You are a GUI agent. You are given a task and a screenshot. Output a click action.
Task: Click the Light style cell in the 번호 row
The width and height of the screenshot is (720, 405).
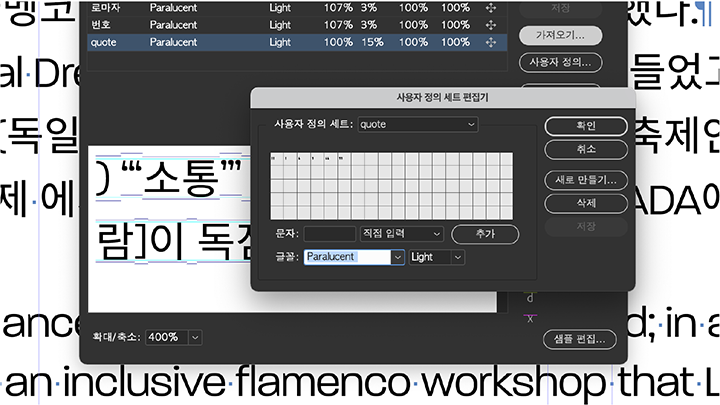coord(280,25)
